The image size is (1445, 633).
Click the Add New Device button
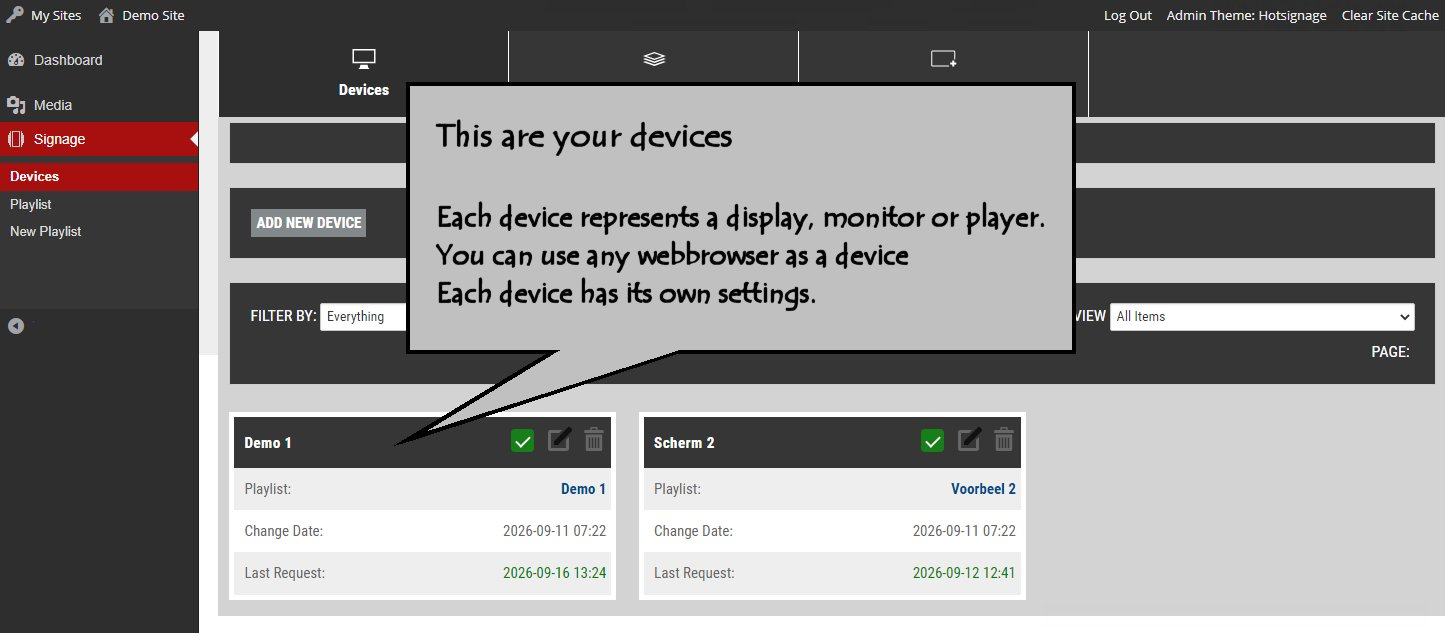pos(309,222)
